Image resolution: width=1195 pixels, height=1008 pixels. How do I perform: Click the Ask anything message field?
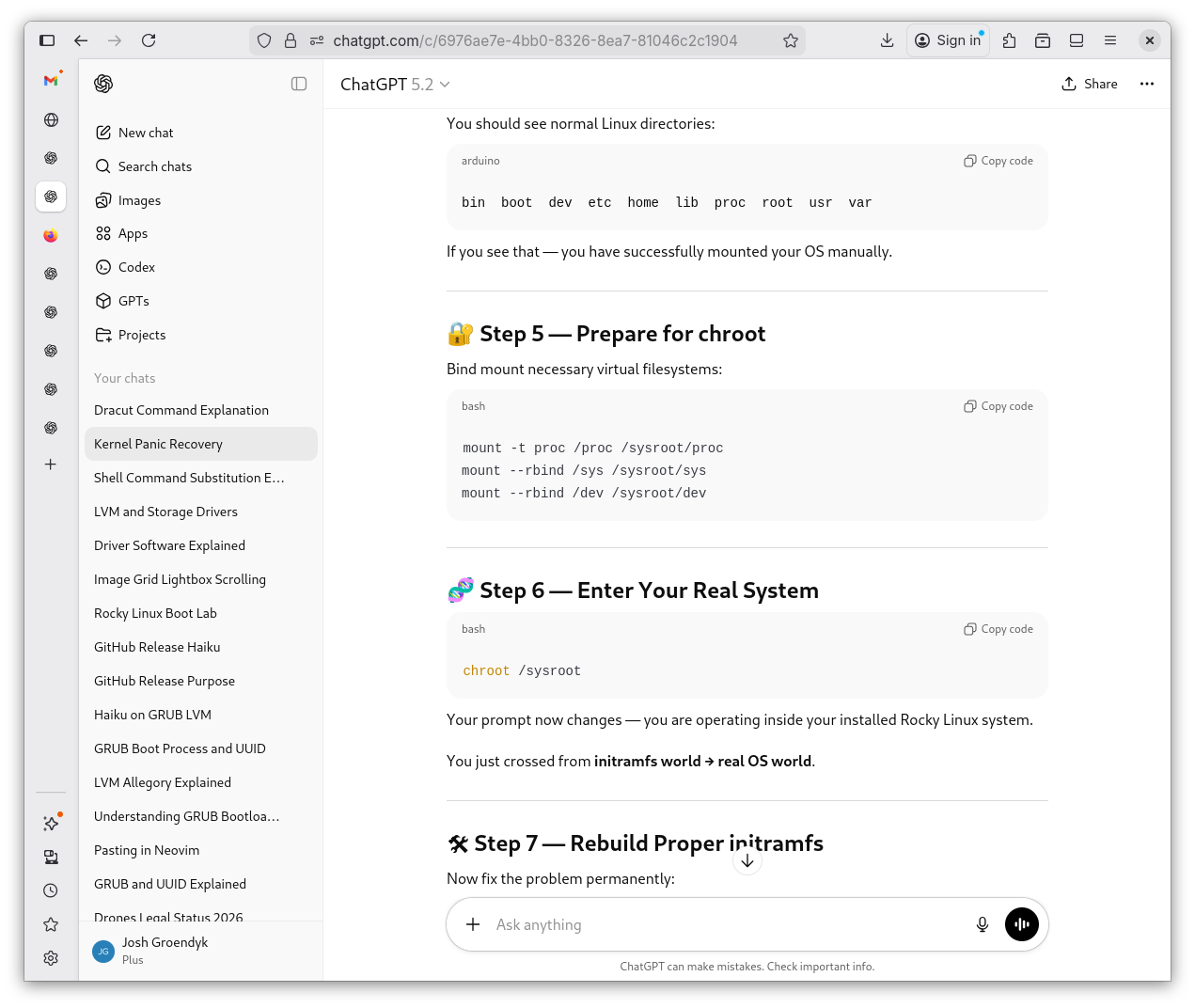724,924
